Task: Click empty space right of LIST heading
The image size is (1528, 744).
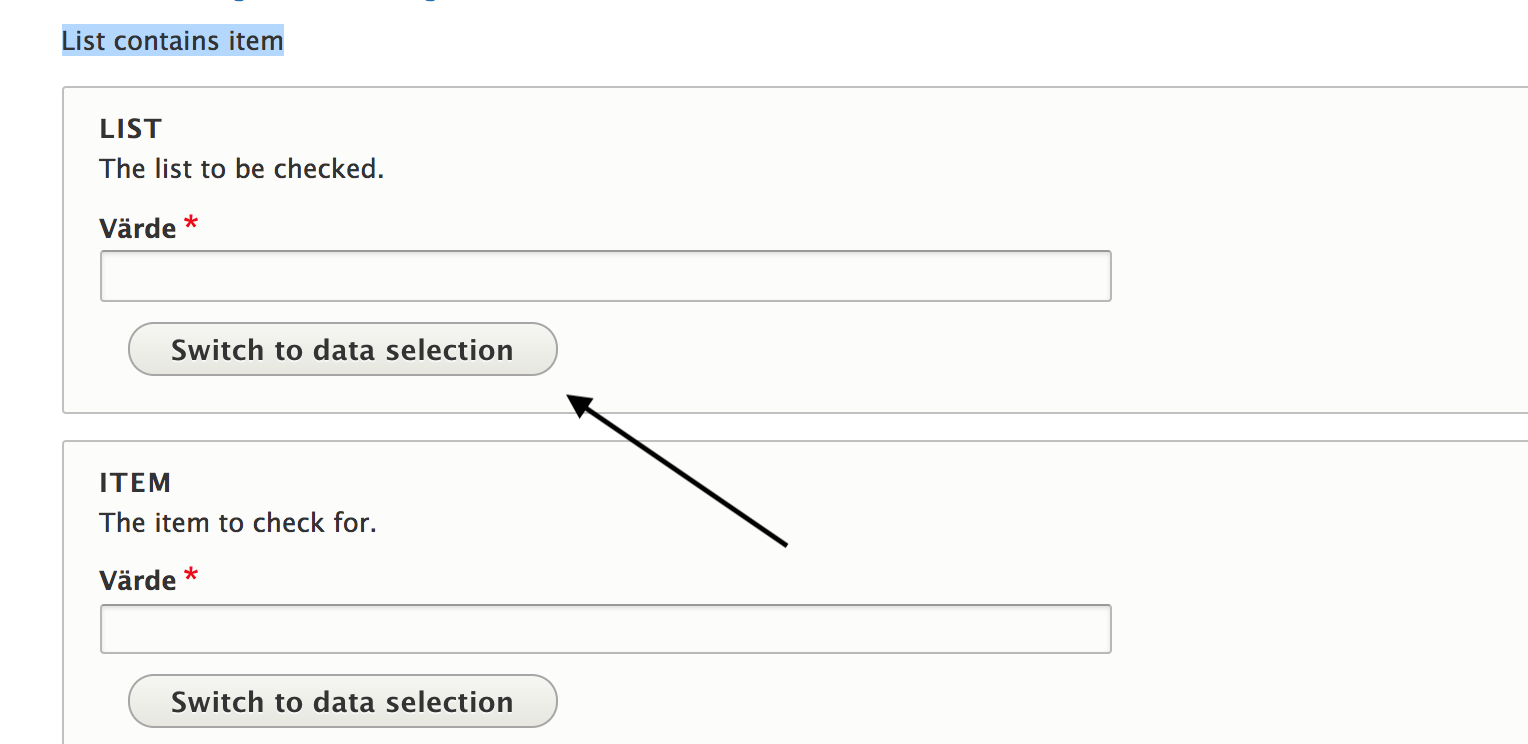Action: pyautogui.click(x=700, y=129)
